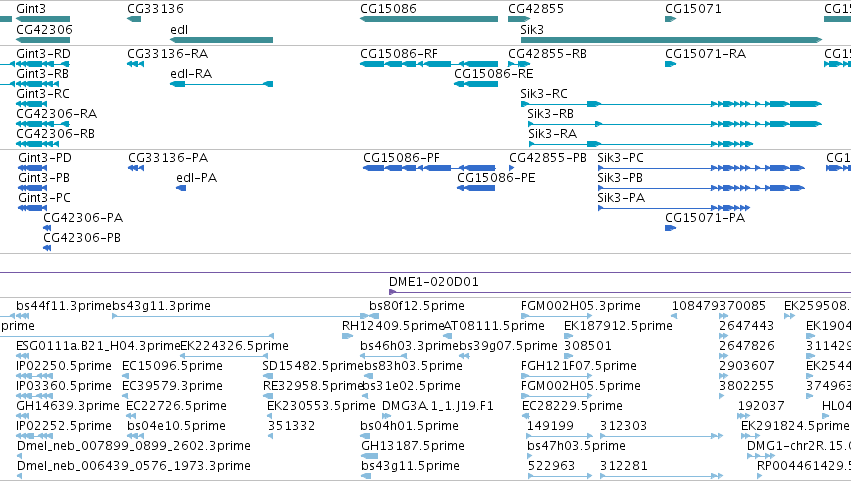This screenshot has width=851, height=481.
Task: Click the AT08111.5prime EST label
Action: pyautogui.click(x=494, y=326)
